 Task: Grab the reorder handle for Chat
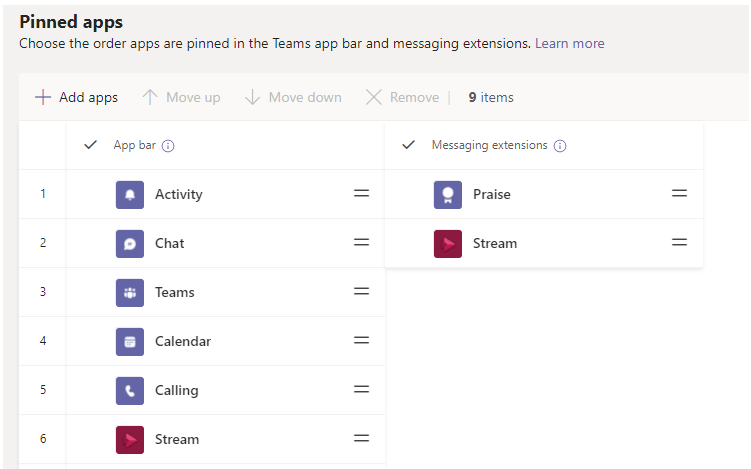pyautogui.click(x=362, y=242)
